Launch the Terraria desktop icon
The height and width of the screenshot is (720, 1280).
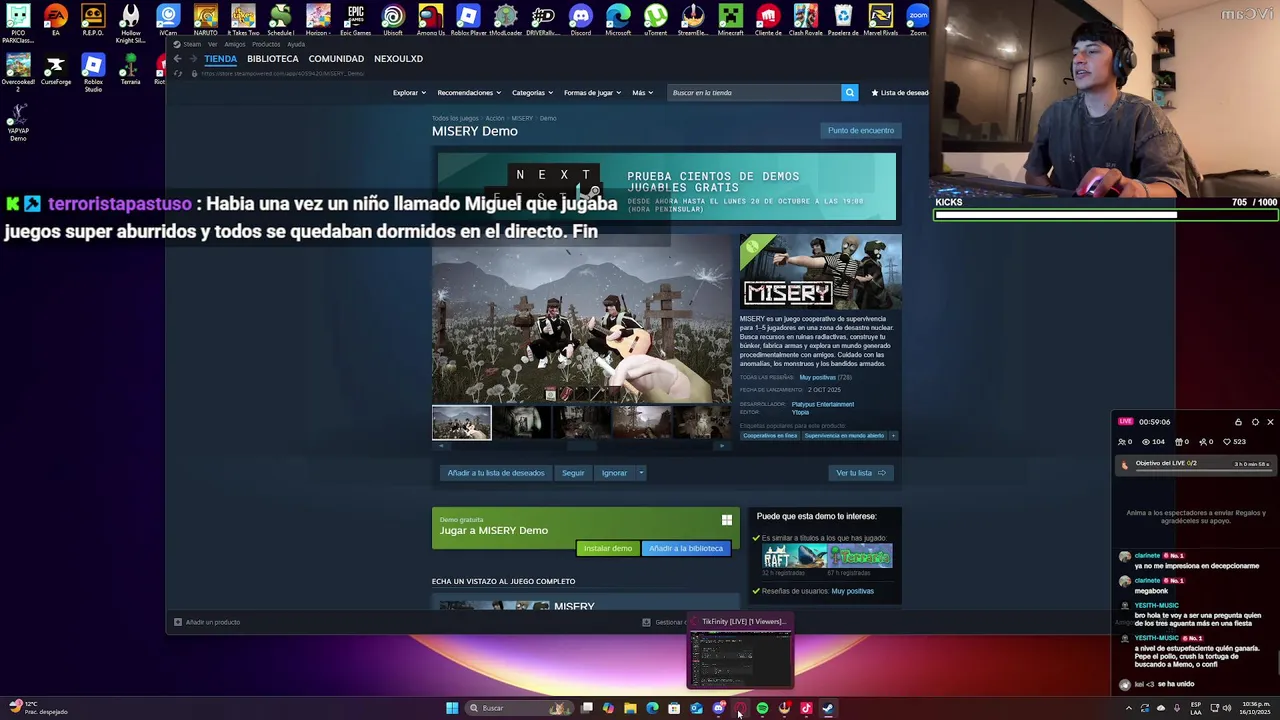(x=130, y=69)
